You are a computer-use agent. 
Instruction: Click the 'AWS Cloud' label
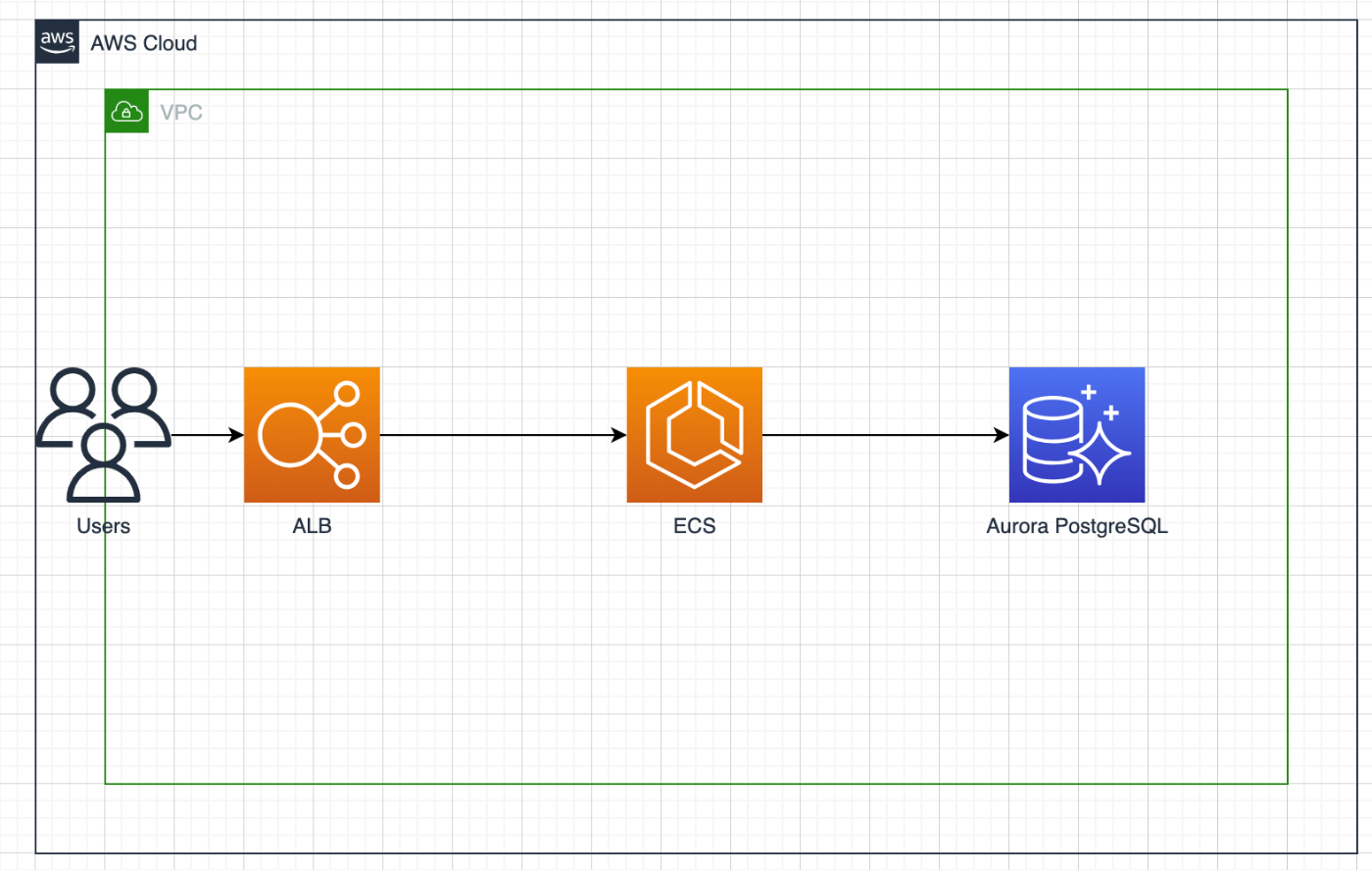pyautogui.click(x=144, y=43)
